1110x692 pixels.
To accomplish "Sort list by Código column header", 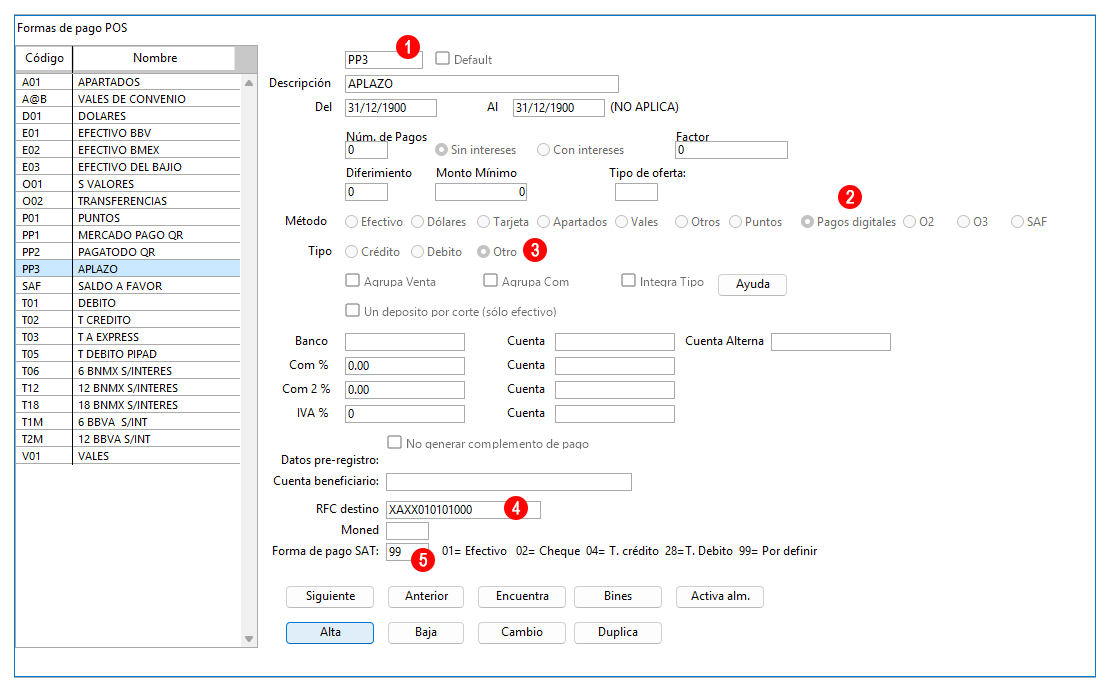I will coord(44,58).
